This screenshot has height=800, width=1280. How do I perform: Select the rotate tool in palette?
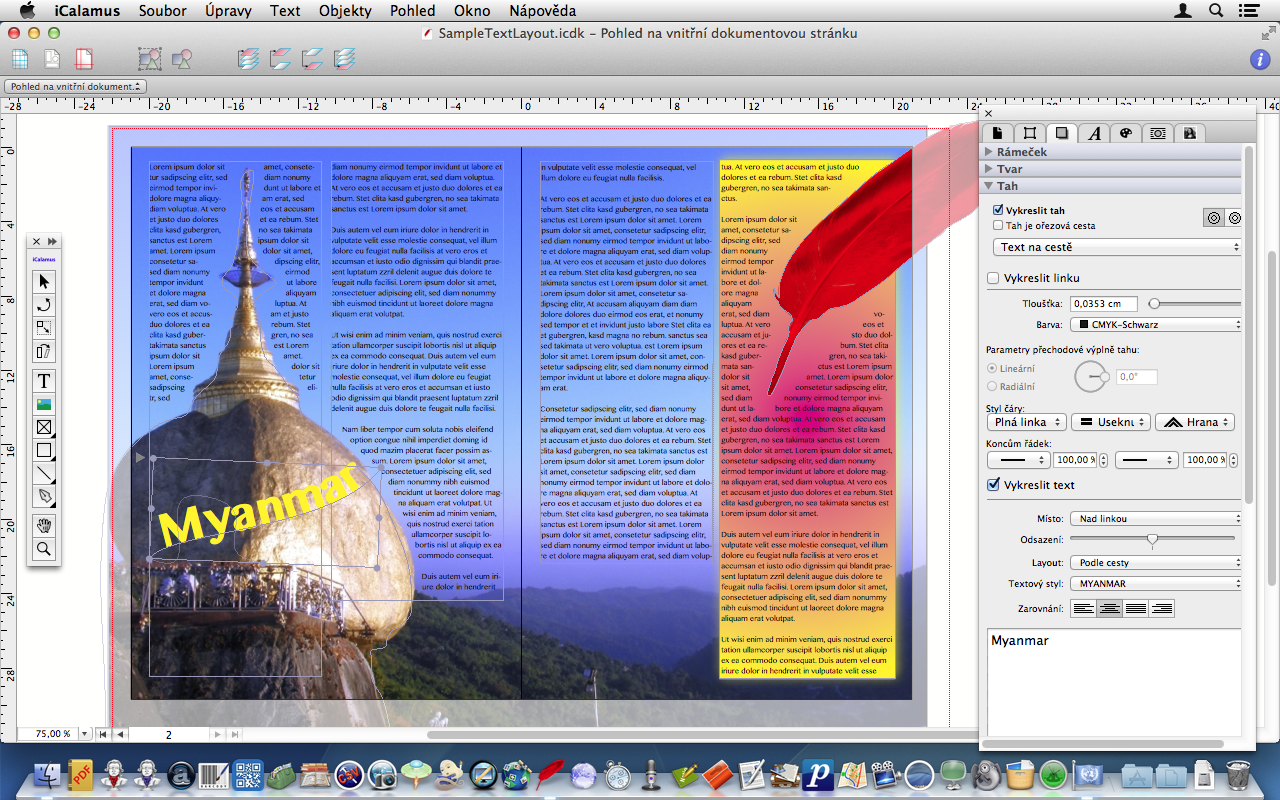pyautogui.click(x=44, y=304)
